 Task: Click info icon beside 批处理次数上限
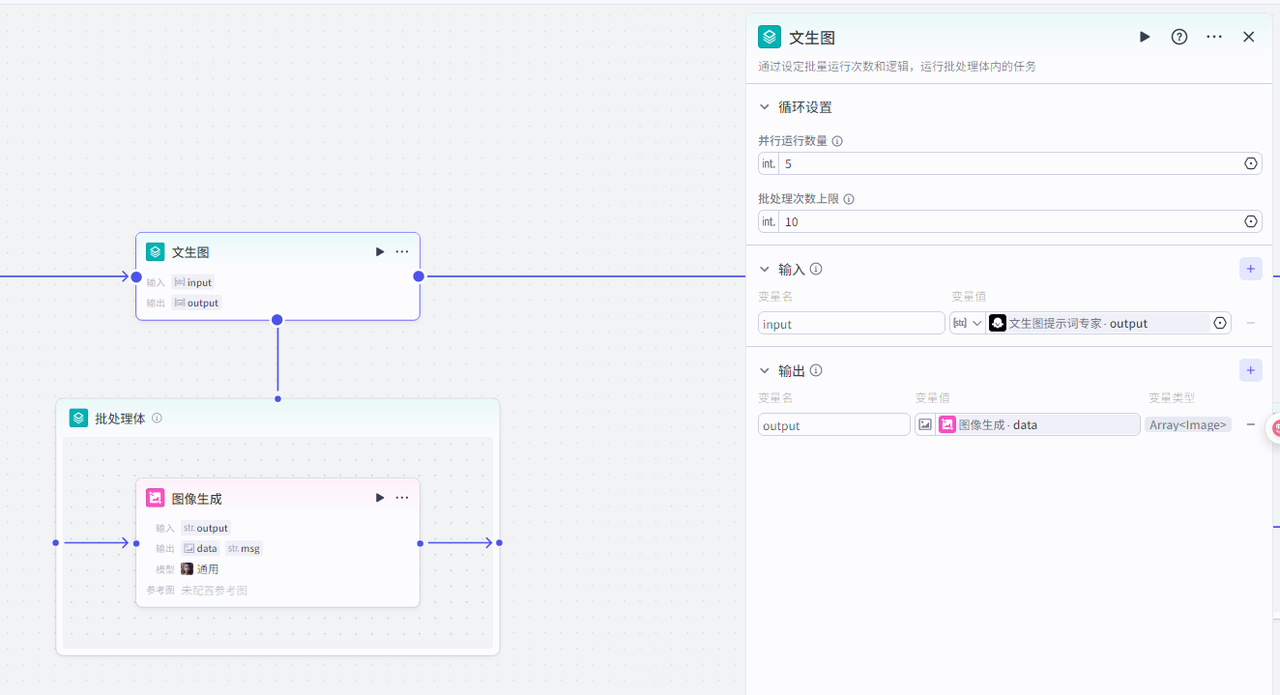849,199
